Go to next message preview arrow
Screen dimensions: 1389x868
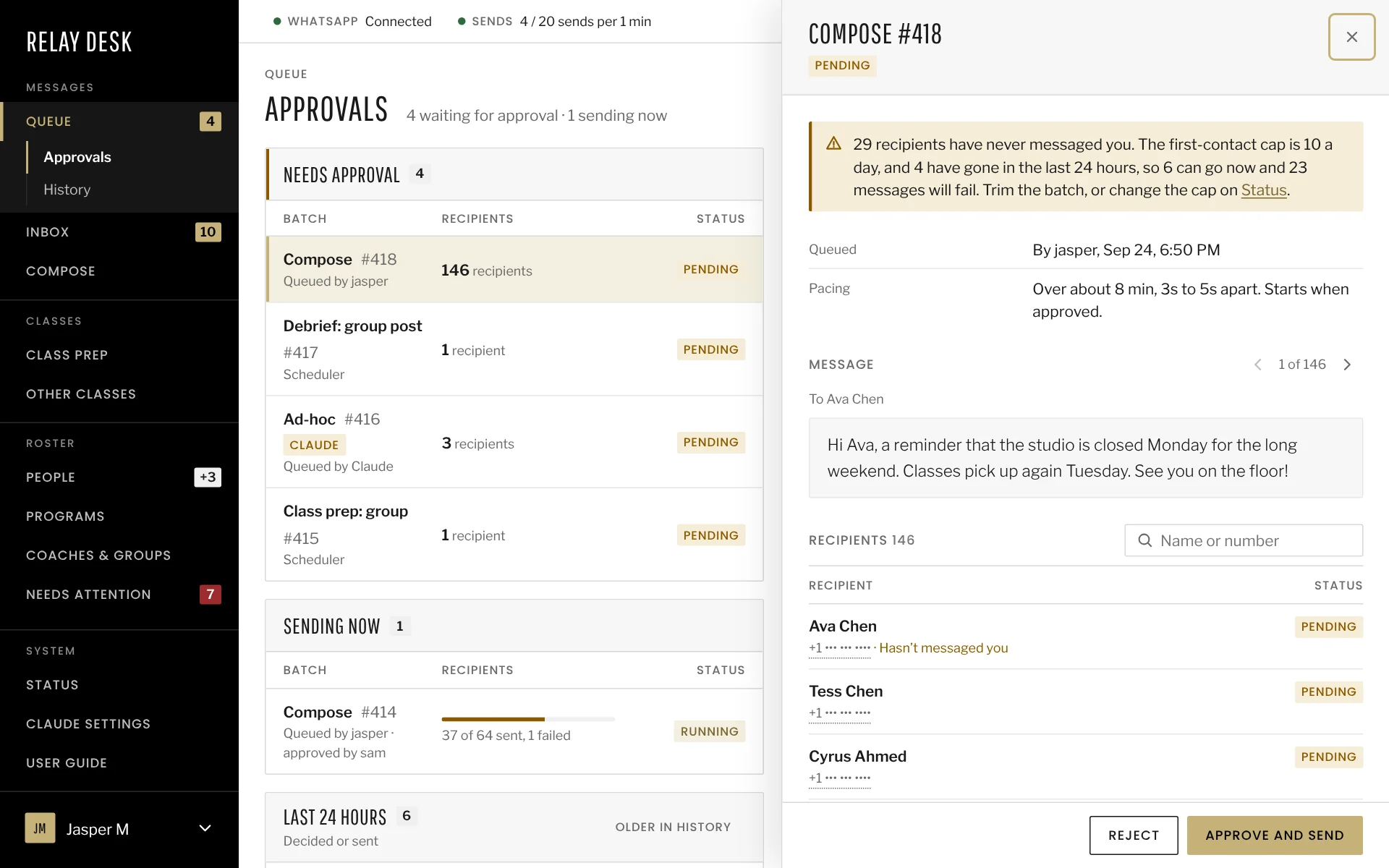[1347, 365]
